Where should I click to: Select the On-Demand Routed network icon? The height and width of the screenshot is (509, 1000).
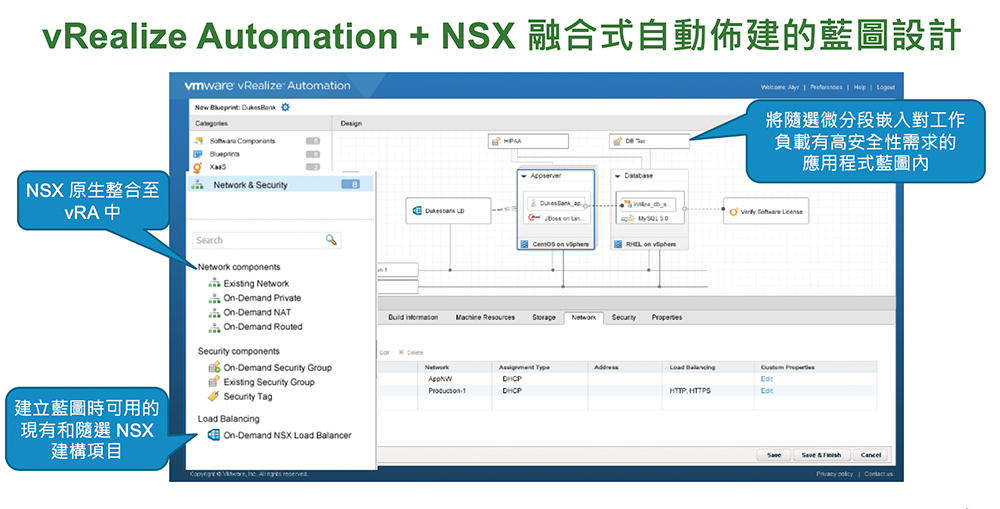pyautogui.click(x=214, y=327)
